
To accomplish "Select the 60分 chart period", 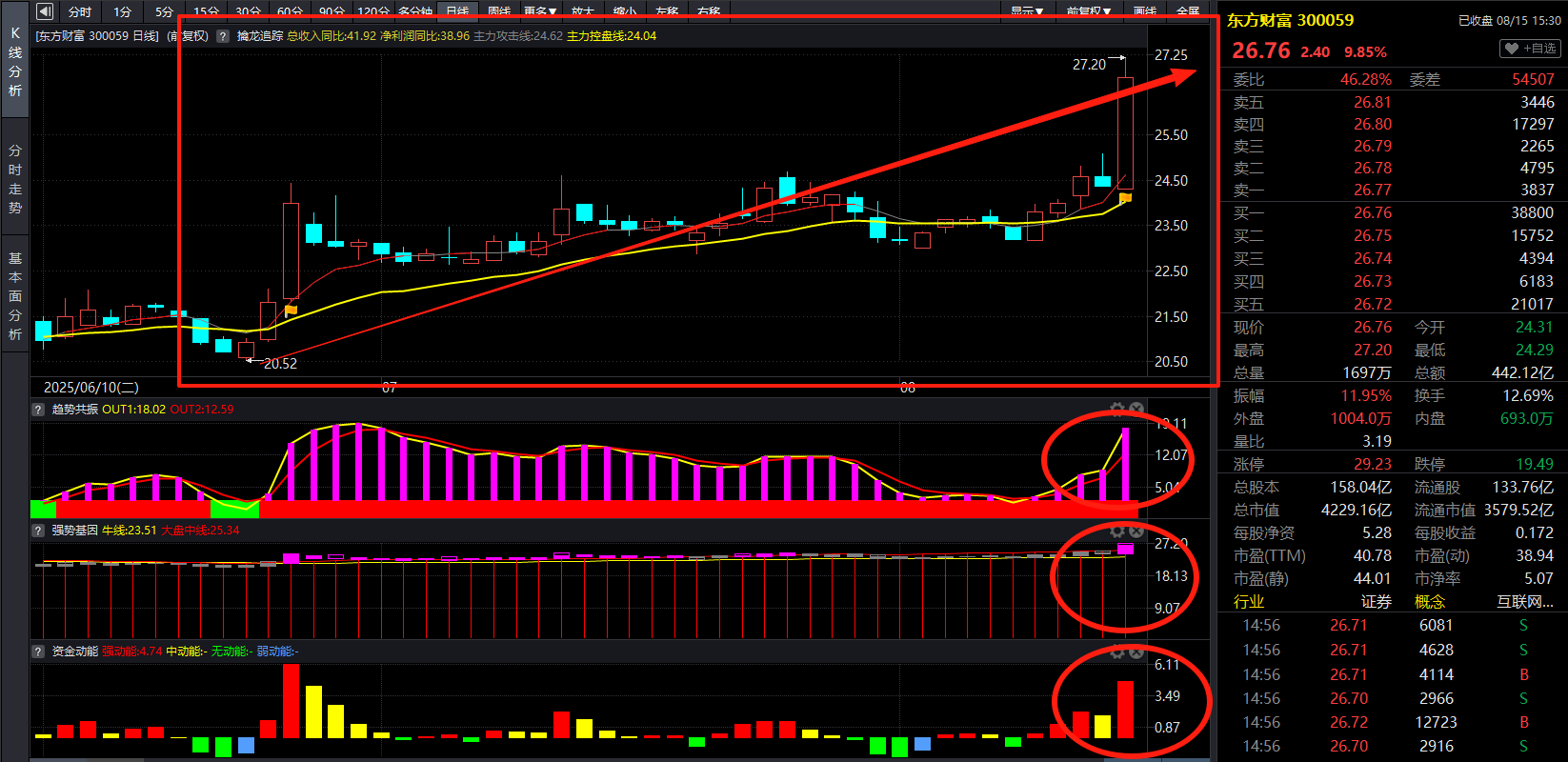I will point(291,11).
